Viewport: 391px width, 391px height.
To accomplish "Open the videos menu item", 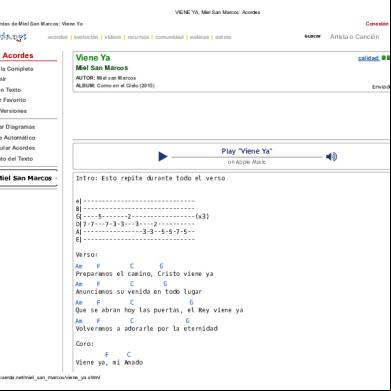I will pyautogui.click(x=113, y=37).
